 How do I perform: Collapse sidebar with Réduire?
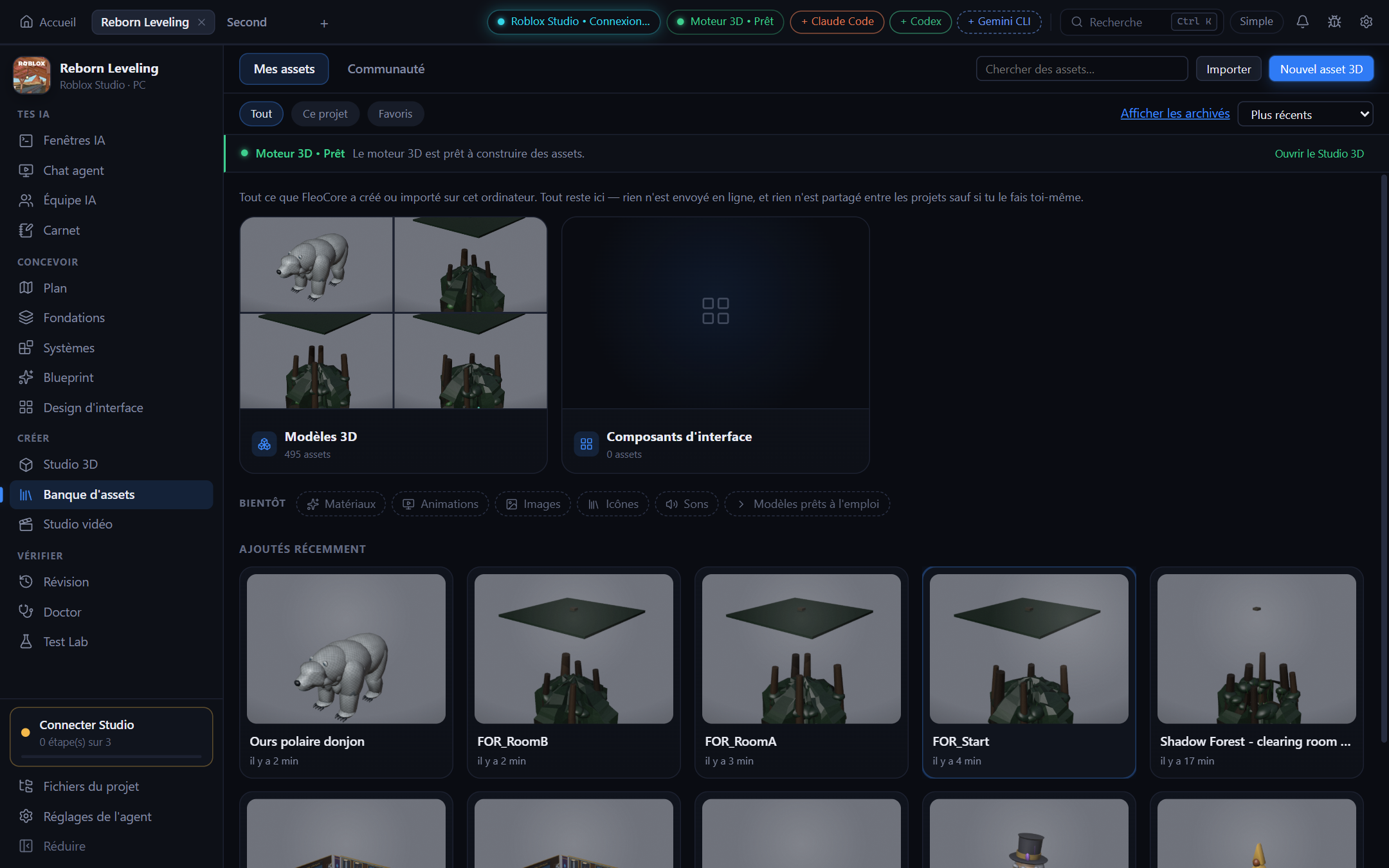tap(111, 846)
